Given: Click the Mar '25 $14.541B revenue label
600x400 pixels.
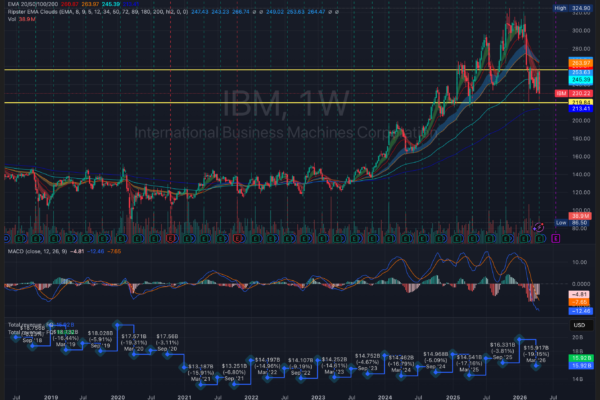Looking at the screenshot, I should click(469, 364).
